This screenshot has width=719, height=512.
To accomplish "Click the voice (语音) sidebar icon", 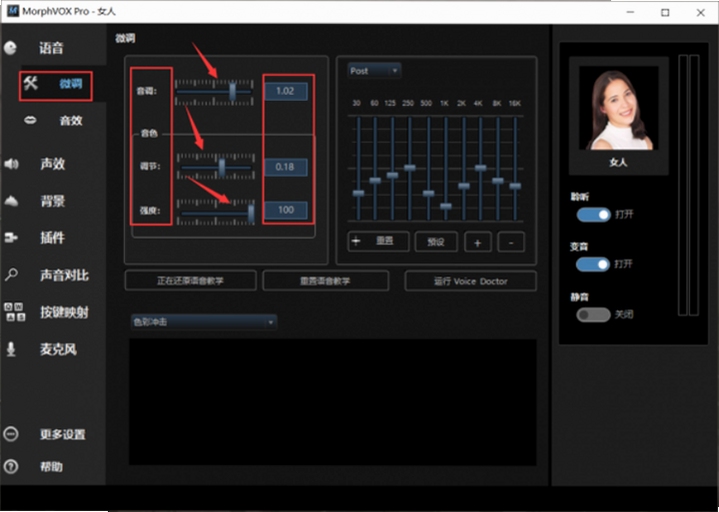I will pyautogui.click(x=10, y=48).
